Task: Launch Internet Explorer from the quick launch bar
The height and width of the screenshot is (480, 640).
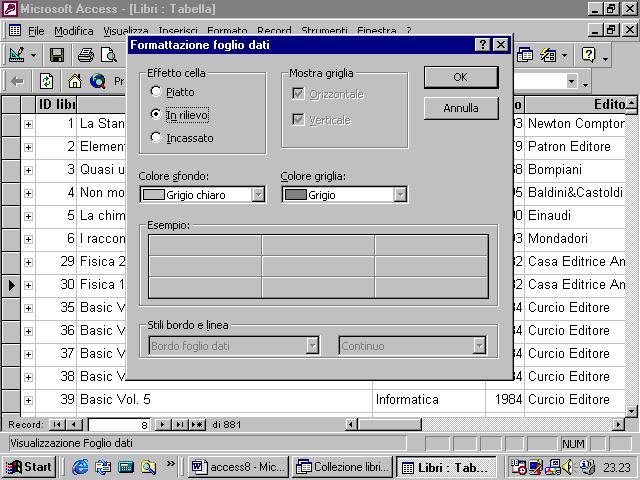Action: click(80, 467)
